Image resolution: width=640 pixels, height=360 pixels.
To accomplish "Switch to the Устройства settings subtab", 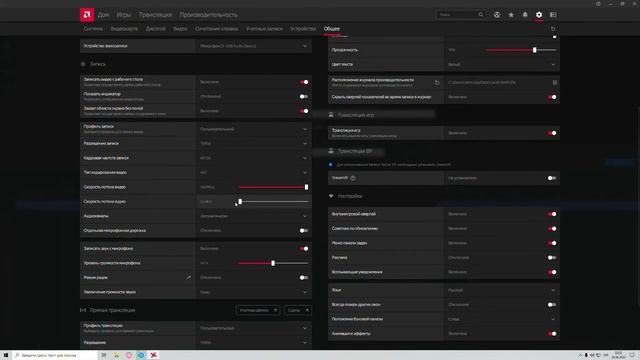I will [x=303, y=29].
